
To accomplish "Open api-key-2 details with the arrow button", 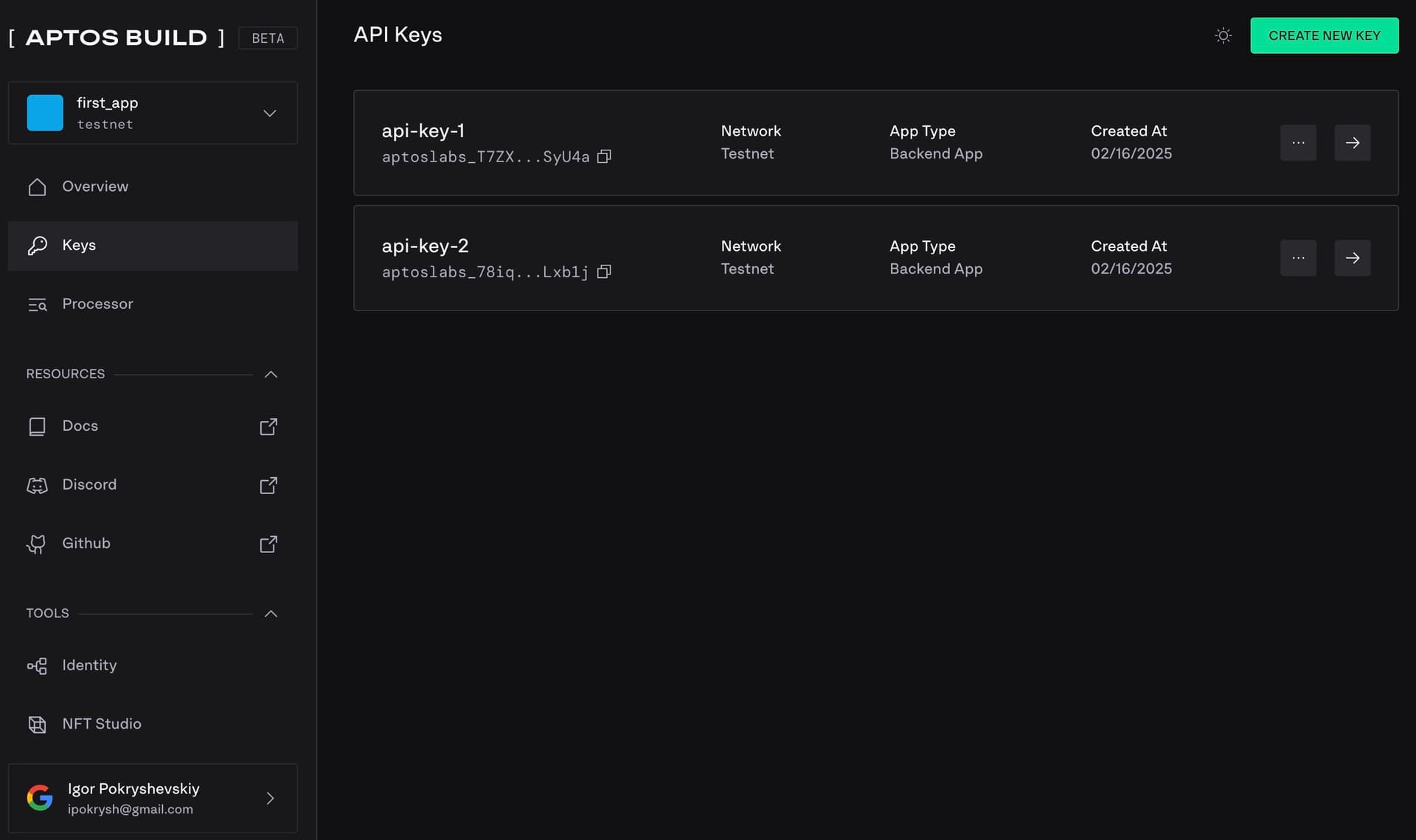I will [x=1352, y=257].
